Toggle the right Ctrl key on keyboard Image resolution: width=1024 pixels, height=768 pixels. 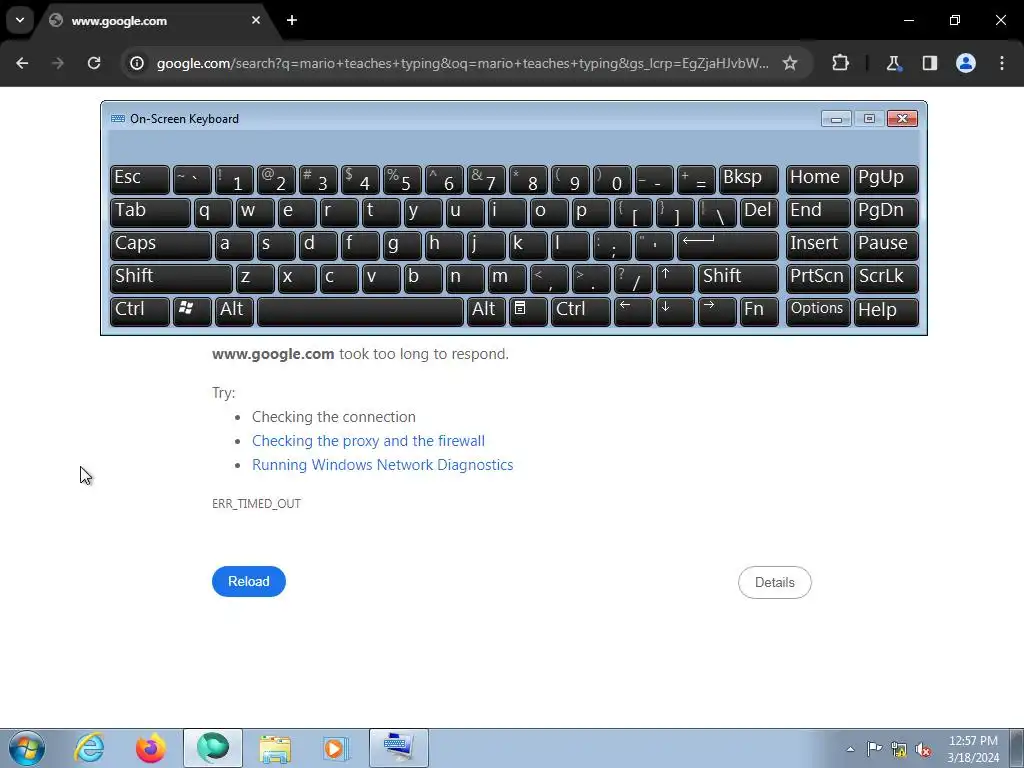[581, 311]
